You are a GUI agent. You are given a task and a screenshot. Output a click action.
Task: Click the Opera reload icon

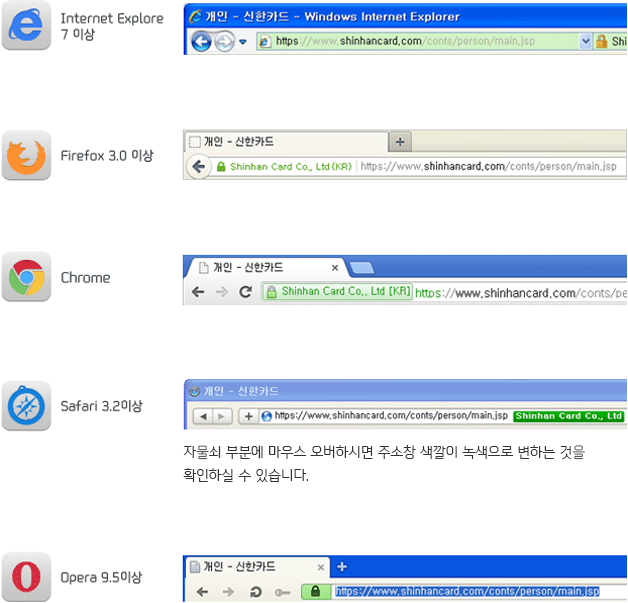click(255, 591)
